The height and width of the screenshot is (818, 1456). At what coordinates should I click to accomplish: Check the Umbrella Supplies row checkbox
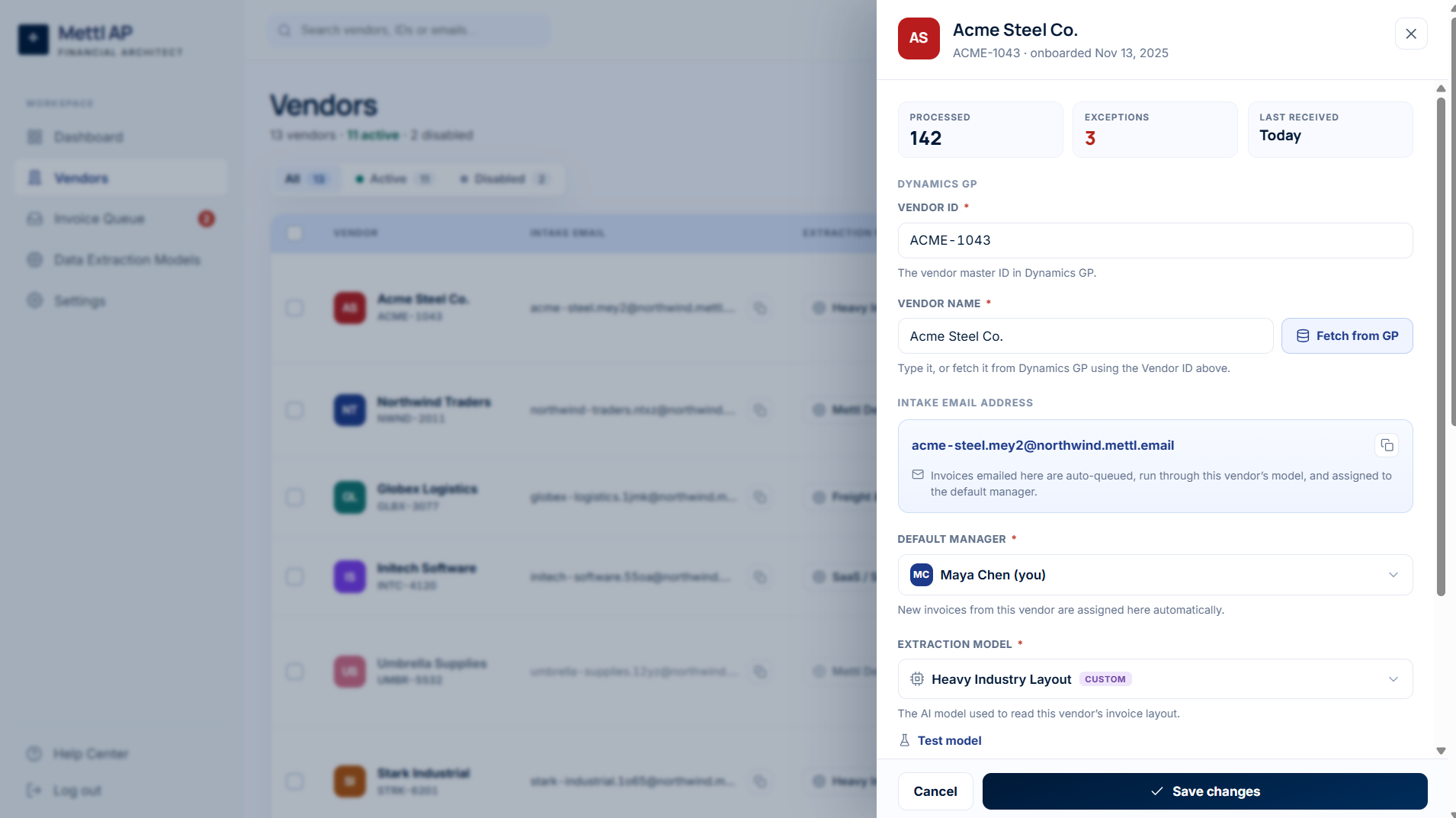tap(294, 672)
